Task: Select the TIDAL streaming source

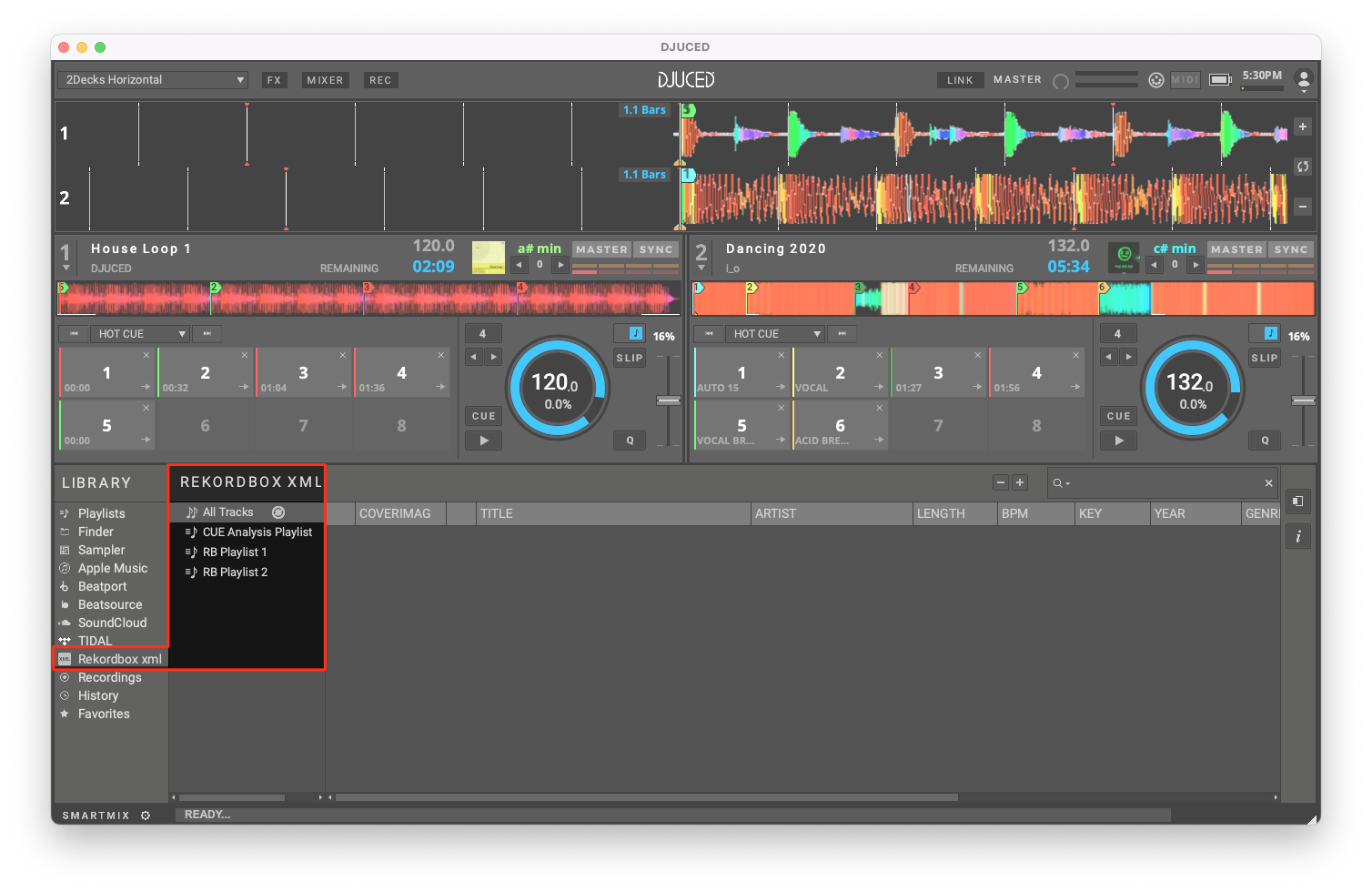Action: tap(95, 641)
